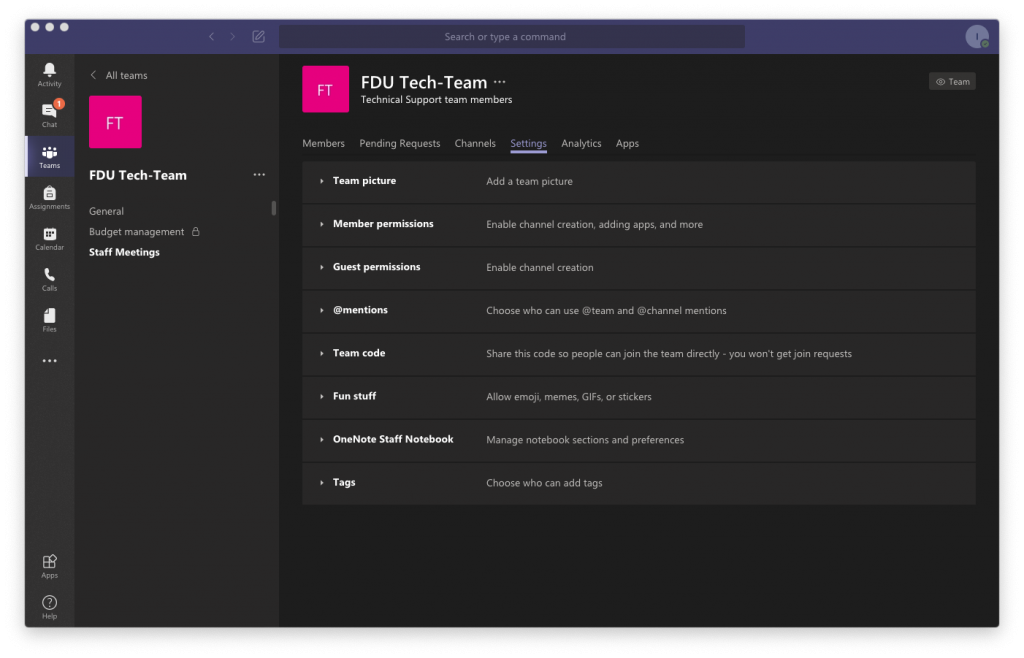Viewport: 1024px width, 658px height.
Task: Click 'Choose who can add tags' text
Action: (x=544, y=483)
